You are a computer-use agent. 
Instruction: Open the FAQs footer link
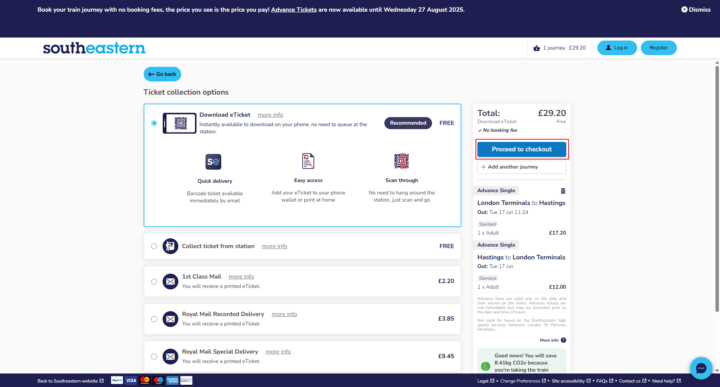[605, 381]
